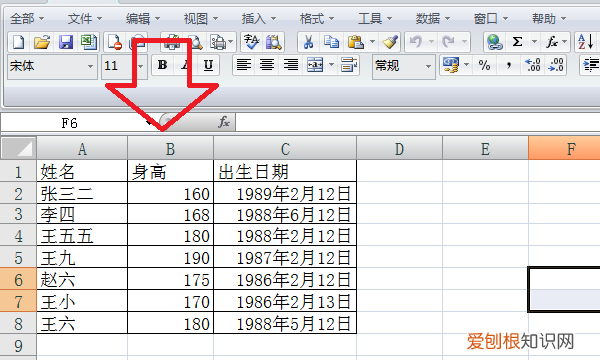Undo the last action
The width and height of the screenshot is (600, 360).
pos(416,41)
